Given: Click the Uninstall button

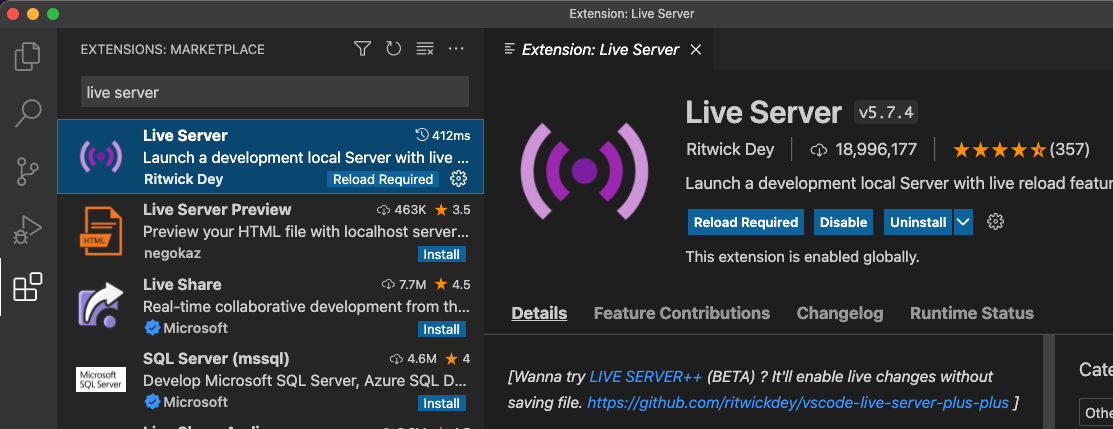Looking at the screenshot, I should 918,222.
